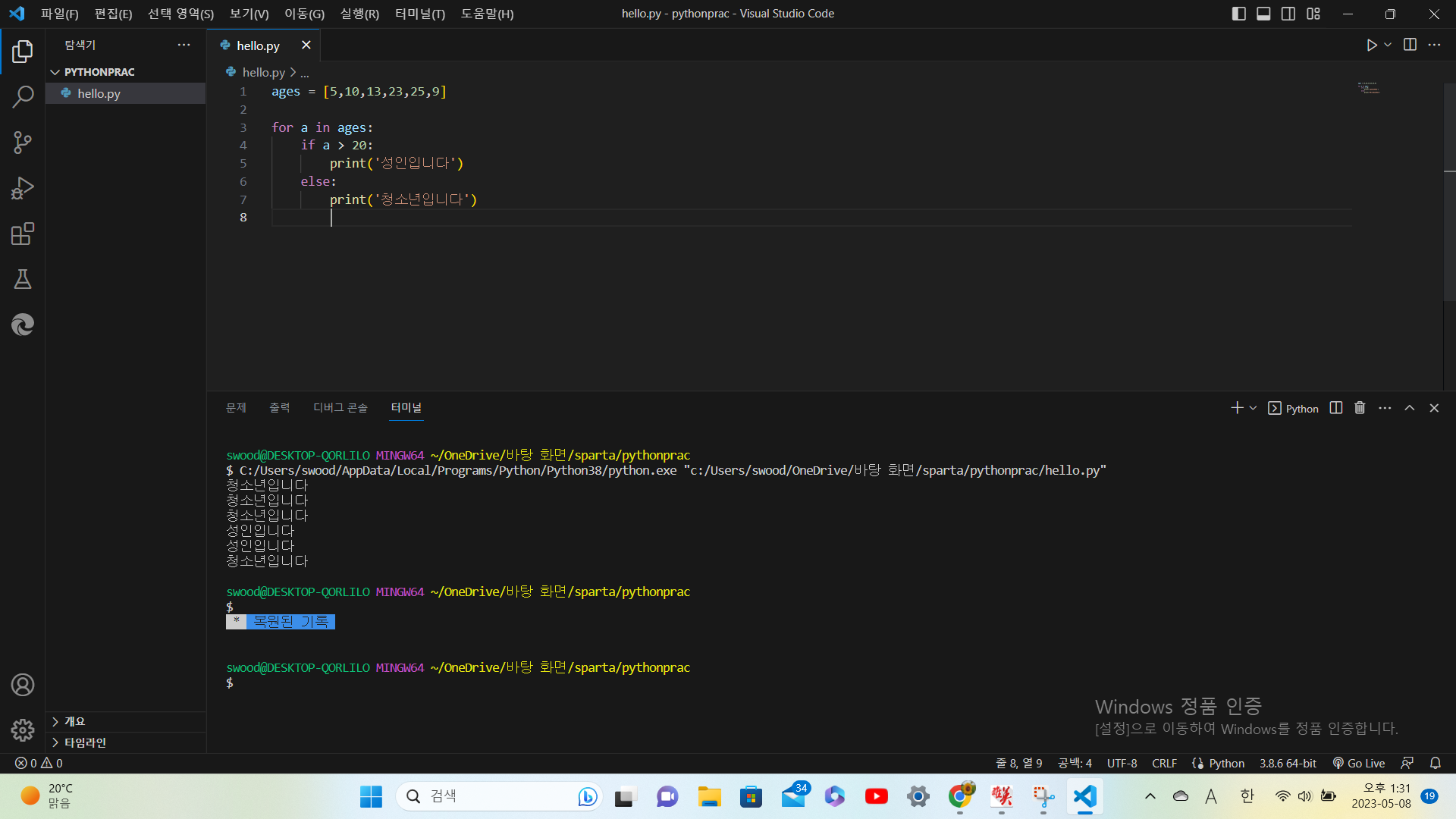Open the Python terminal instance label
The height and width of the screenshot is (819, 1456).
[x=1293, y=408]
